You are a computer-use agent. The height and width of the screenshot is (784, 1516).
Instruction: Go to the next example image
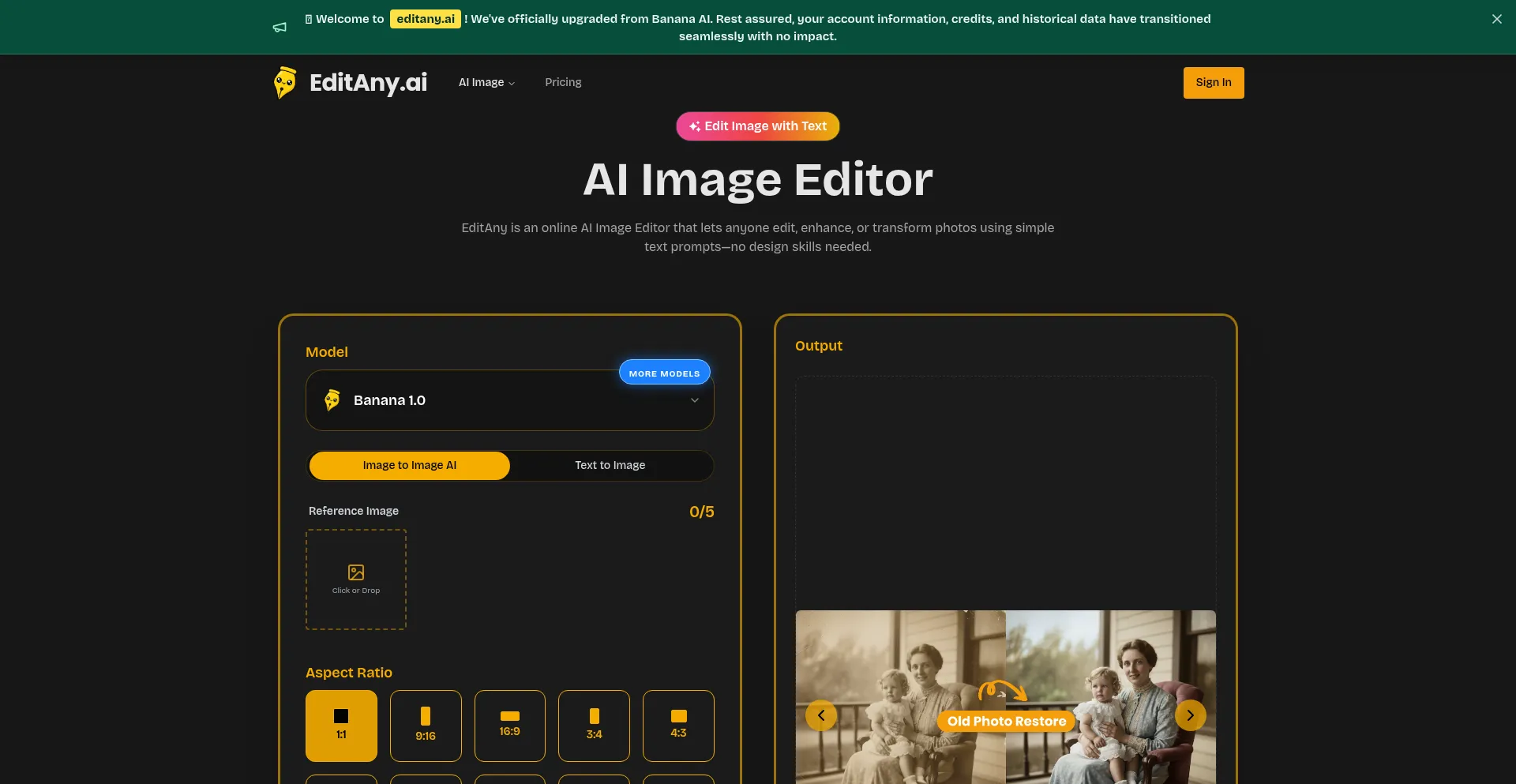(x=1190, y=715)
